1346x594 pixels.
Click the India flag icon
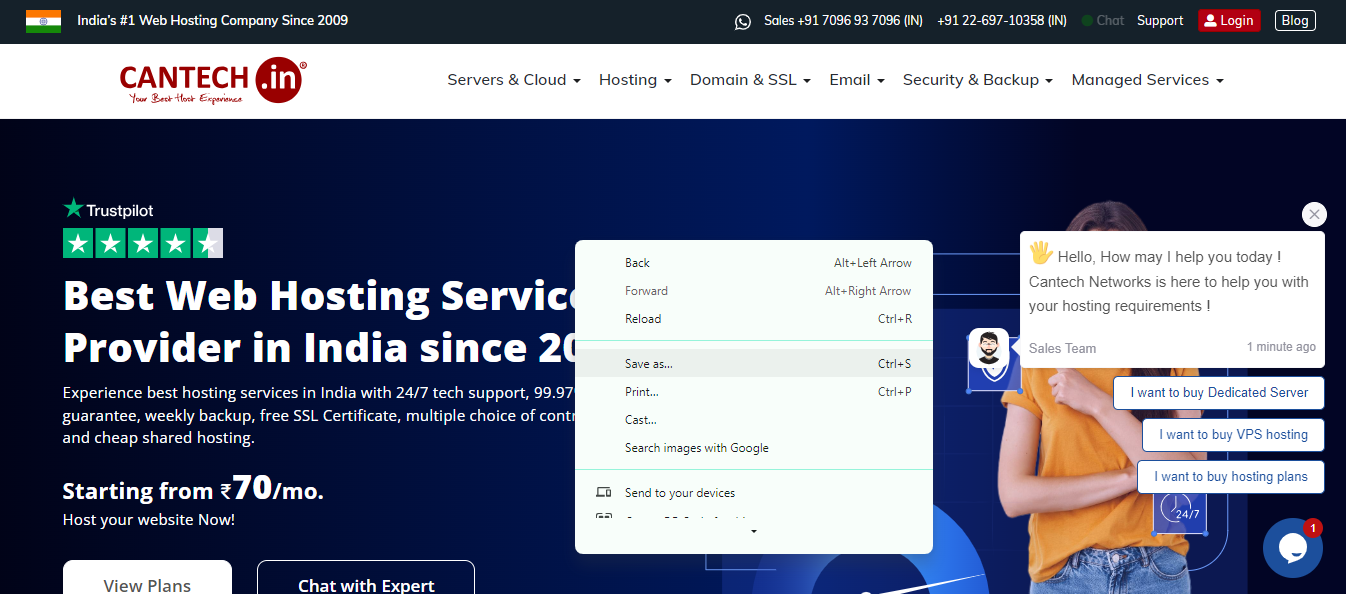pyautogui.click(x=43, y=21)
